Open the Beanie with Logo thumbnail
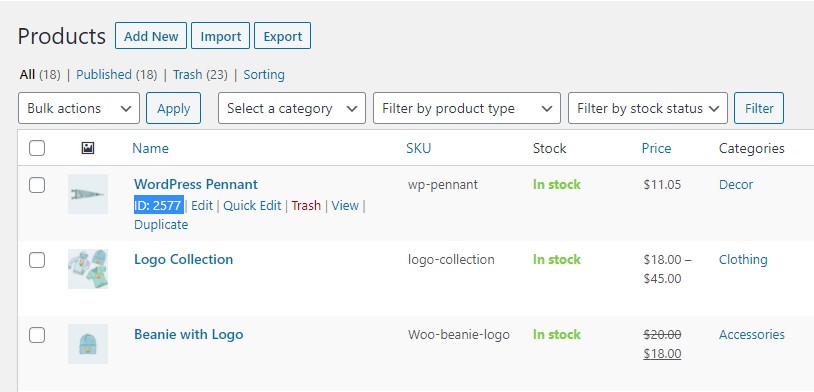 [x=88, y=344]
